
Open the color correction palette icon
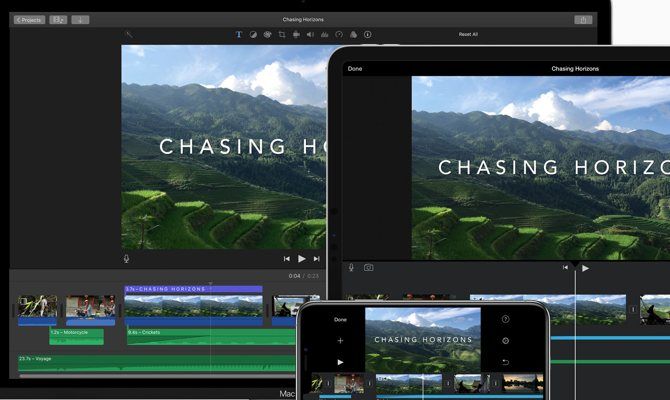[x=268, y=34]
